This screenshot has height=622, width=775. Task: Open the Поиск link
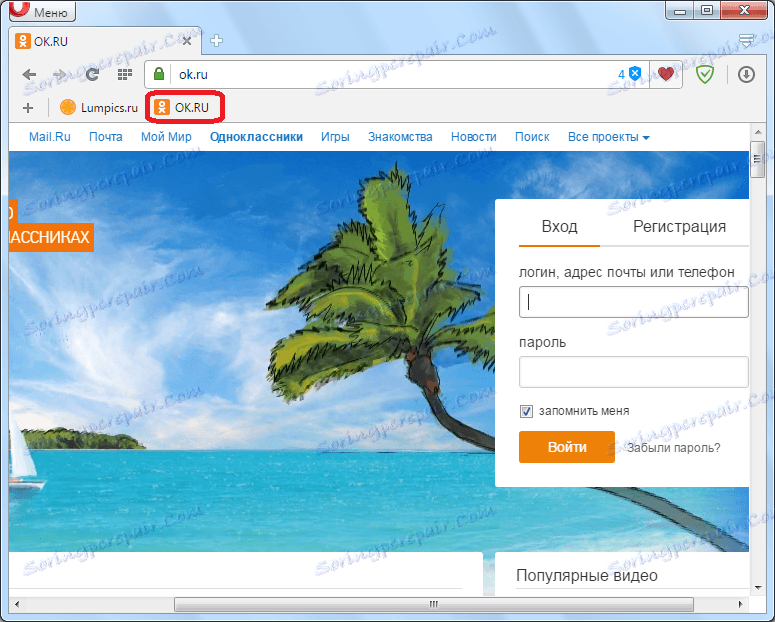(x=532, y=137)
